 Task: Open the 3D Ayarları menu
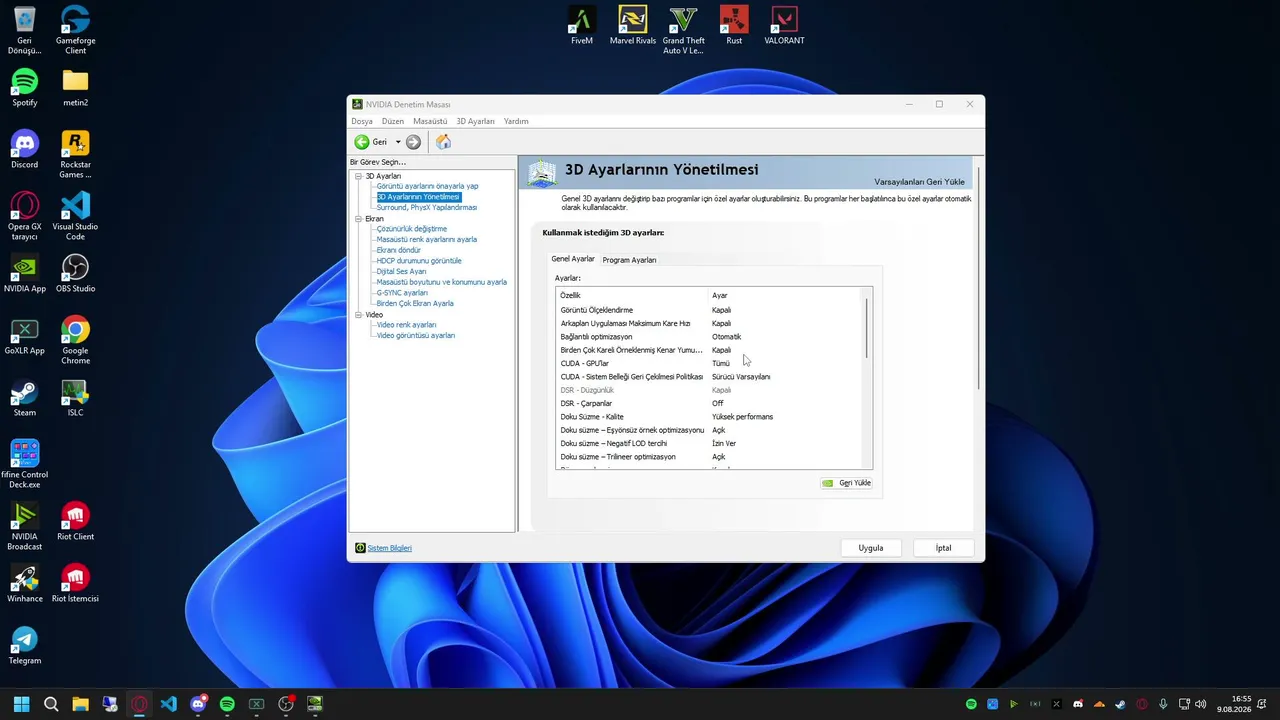click(476, 121)
